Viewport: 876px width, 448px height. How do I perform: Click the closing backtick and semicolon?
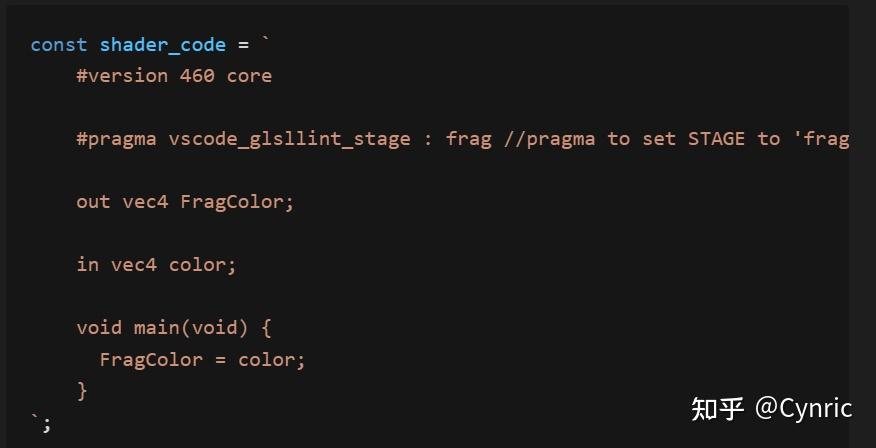pyautogui.click(x=42, y=423)
